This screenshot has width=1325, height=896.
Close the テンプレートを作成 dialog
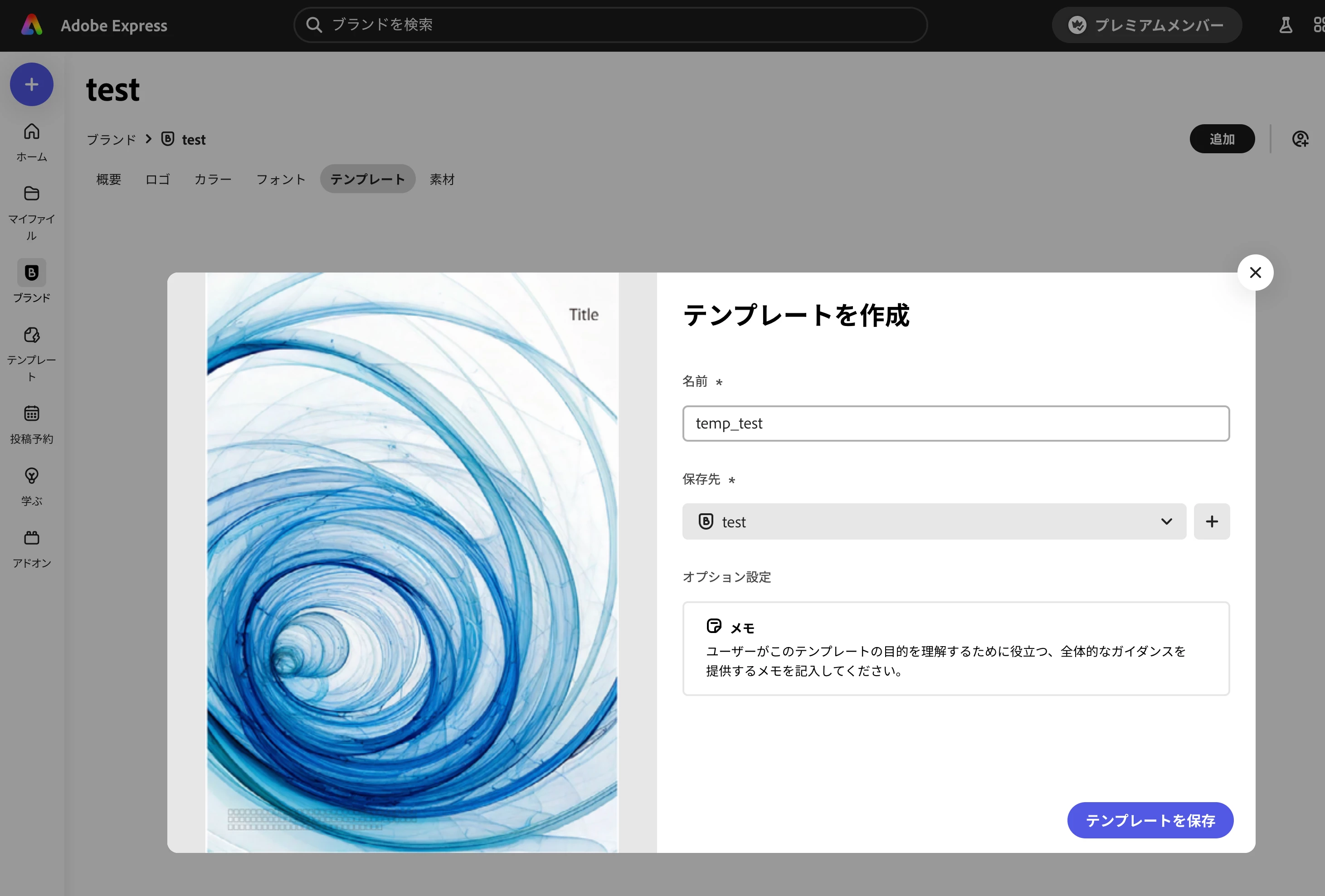click(1255, 273)
